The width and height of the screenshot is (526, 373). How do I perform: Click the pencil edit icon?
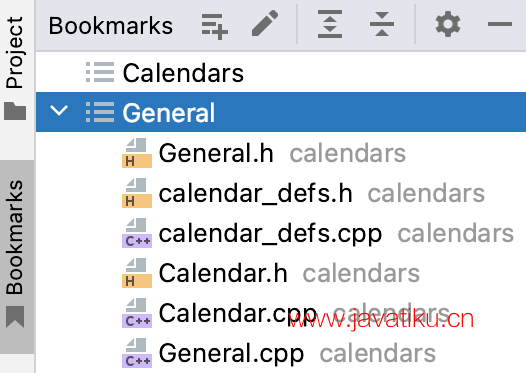point(265,23)
